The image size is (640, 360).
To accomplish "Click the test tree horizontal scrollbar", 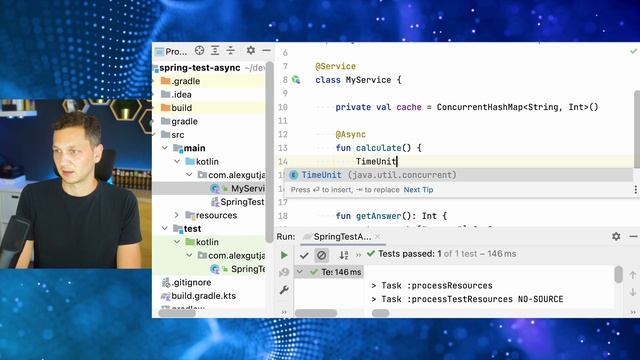I will tap(316, 313).
